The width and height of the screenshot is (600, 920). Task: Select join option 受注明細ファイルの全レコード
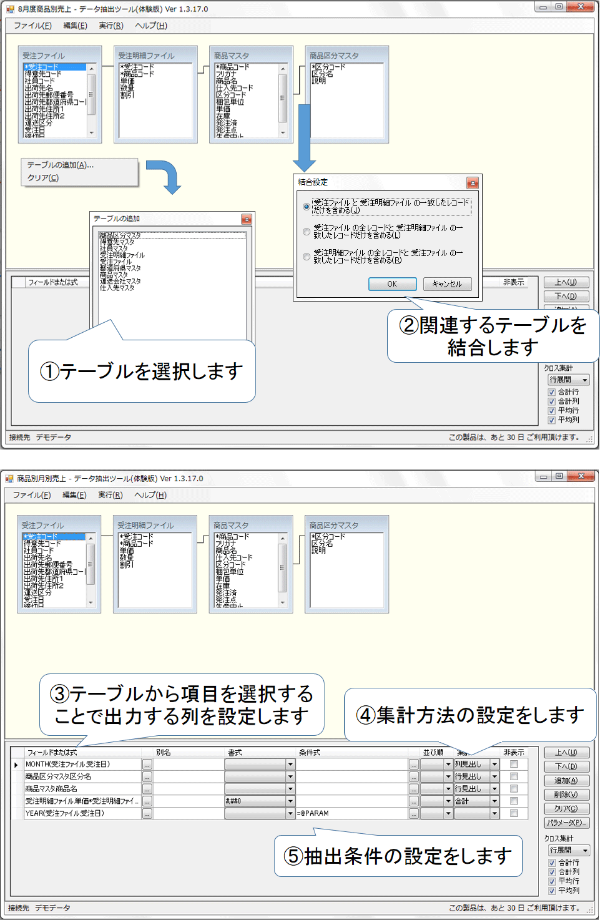click(x=306, y=256)
